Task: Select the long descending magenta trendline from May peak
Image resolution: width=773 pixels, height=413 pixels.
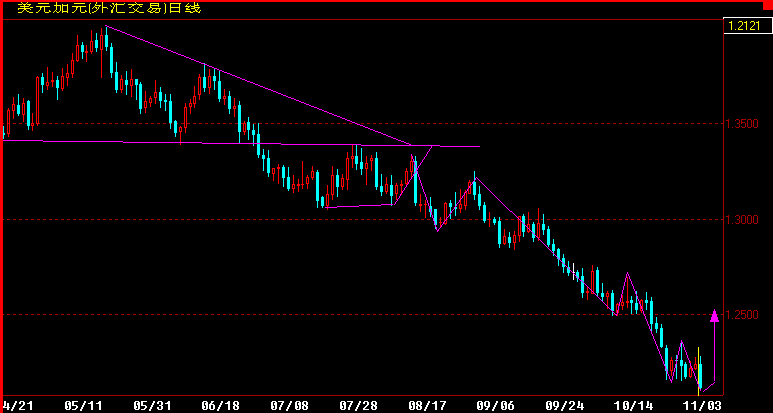Action: [x=259, y=85]
